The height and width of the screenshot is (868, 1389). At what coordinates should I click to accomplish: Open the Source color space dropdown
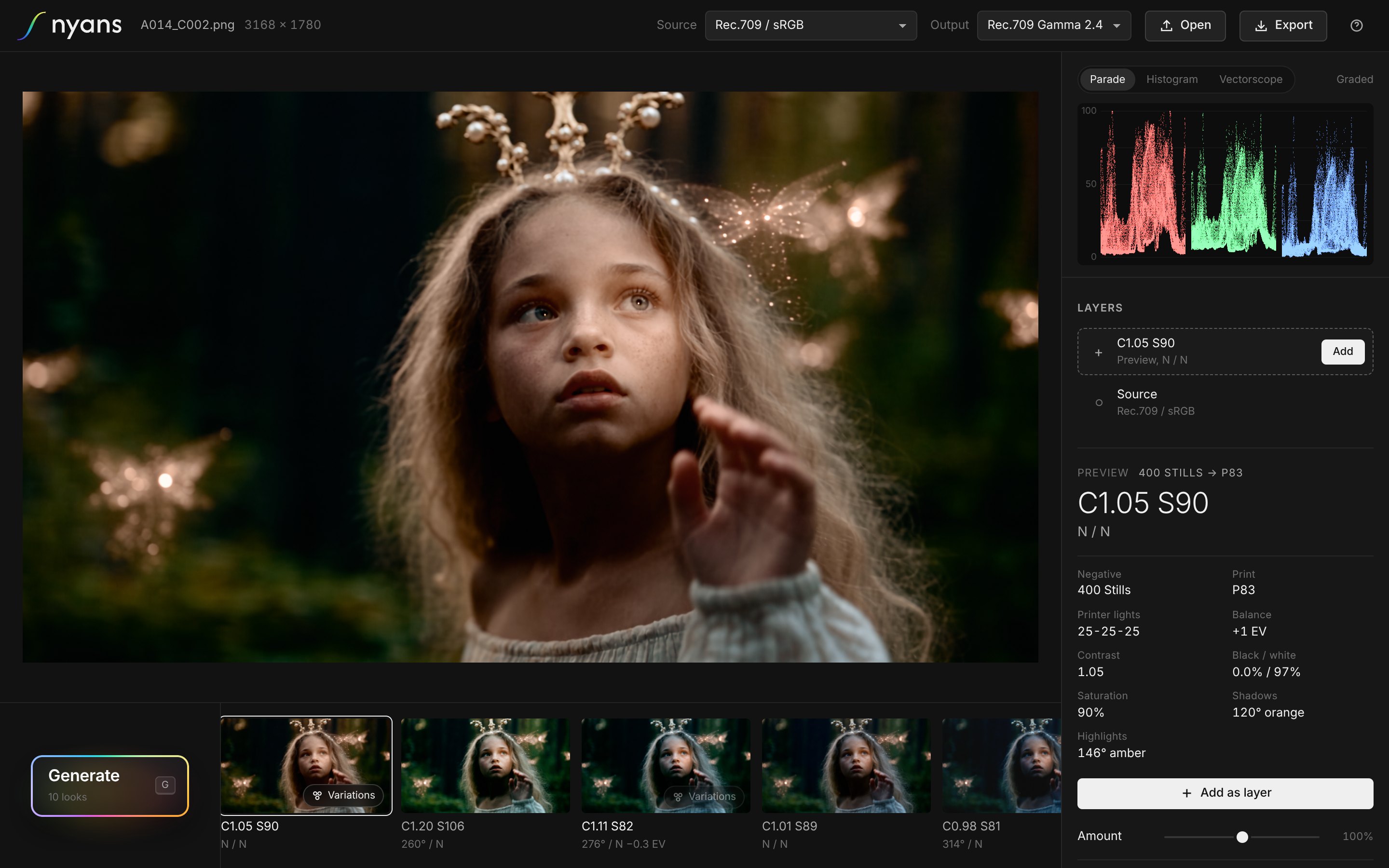pyautogui.click(x=810, y=25)
